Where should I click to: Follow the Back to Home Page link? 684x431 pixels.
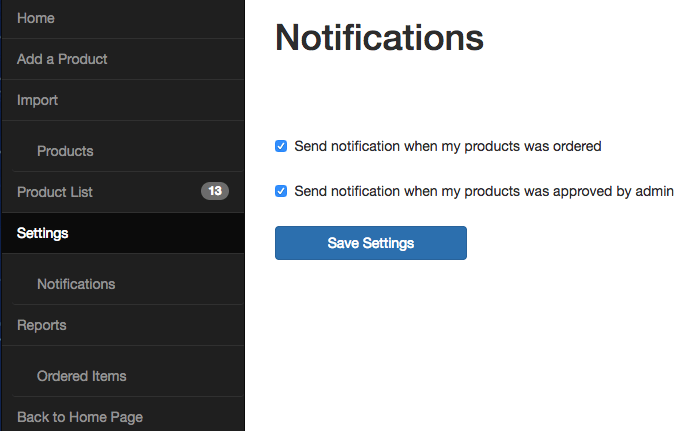coord(80,417)
